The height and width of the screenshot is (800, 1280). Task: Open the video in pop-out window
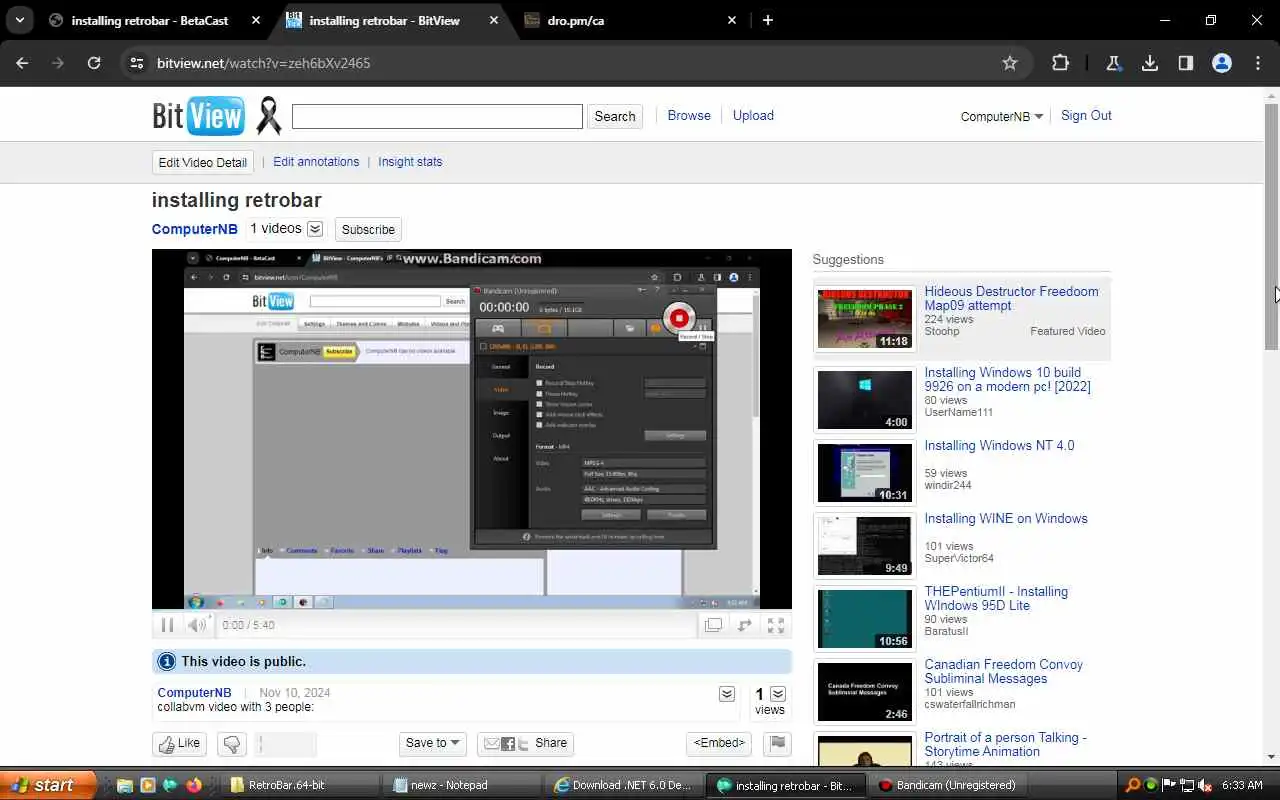pyautogui.click(x=713, y=625)
